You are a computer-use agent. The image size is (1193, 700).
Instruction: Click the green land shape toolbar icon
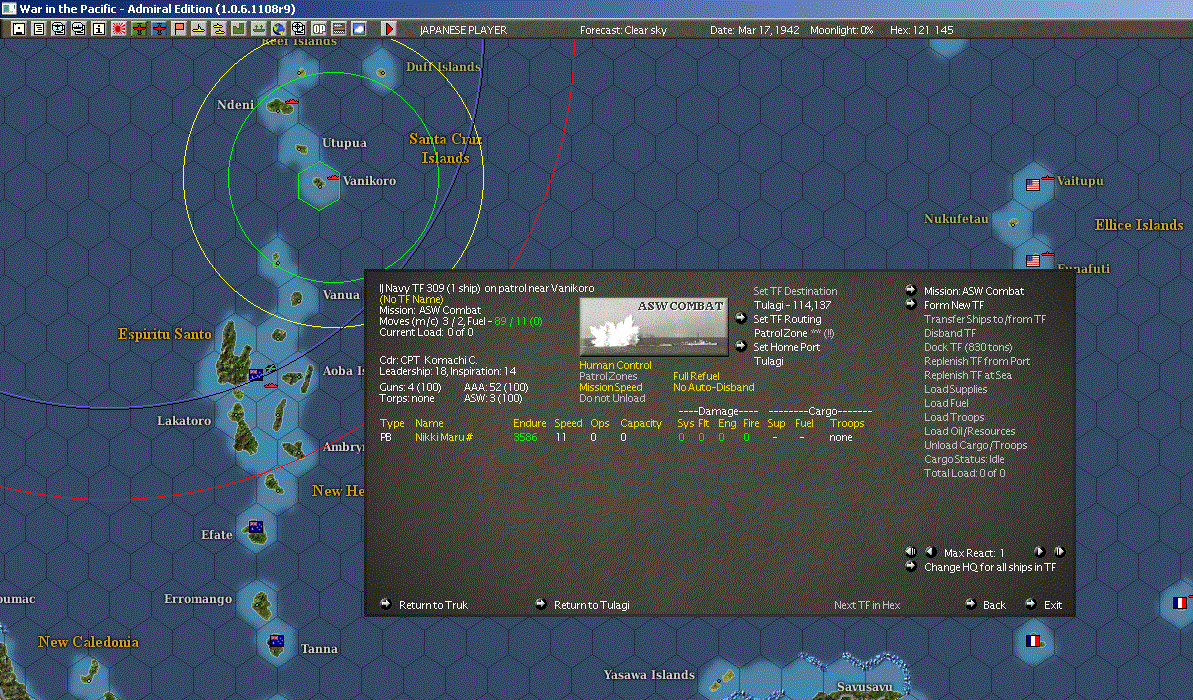(x=239, y=29)
